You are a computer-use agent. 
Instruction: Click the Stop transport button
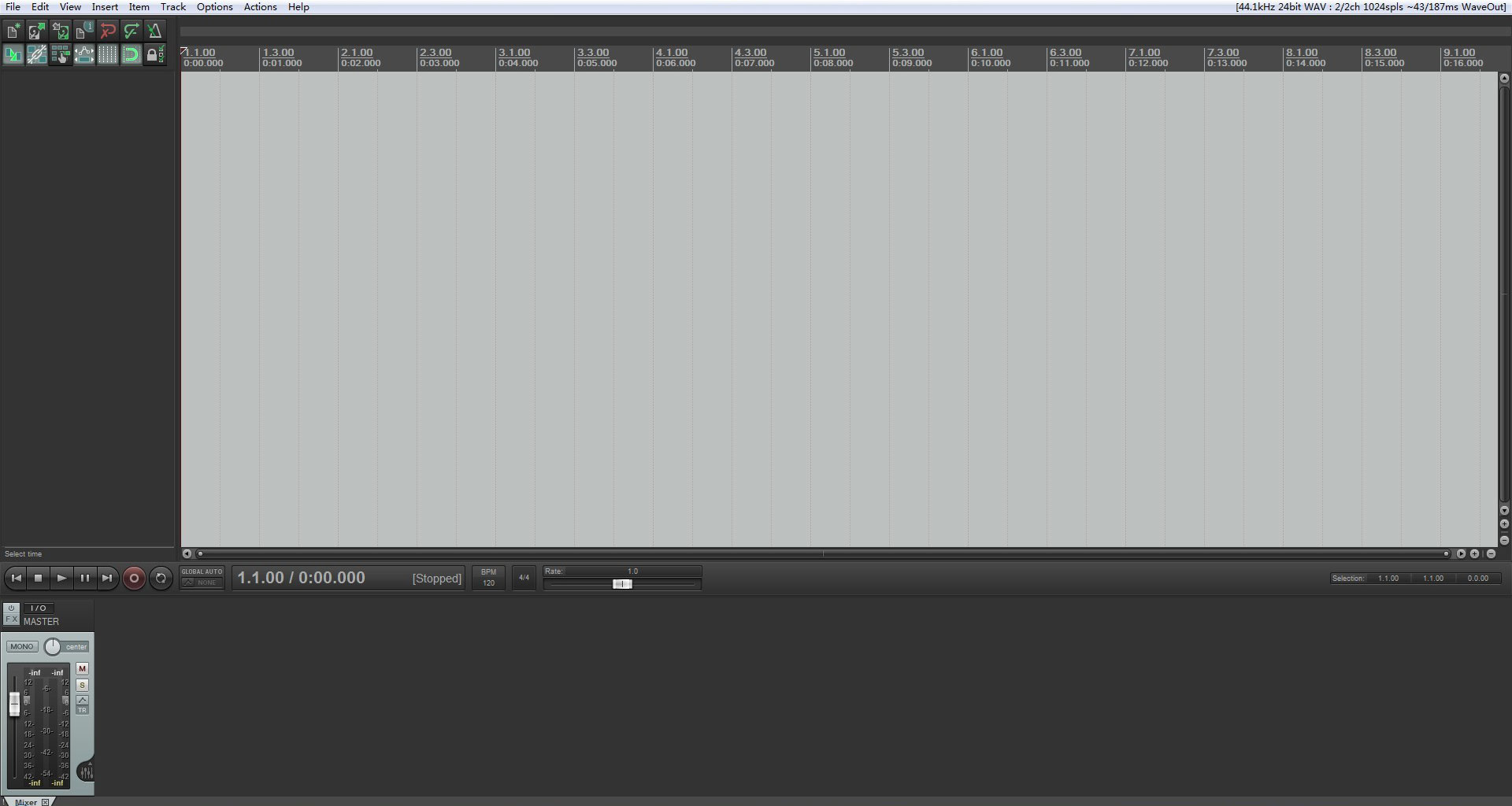[39, 579]
